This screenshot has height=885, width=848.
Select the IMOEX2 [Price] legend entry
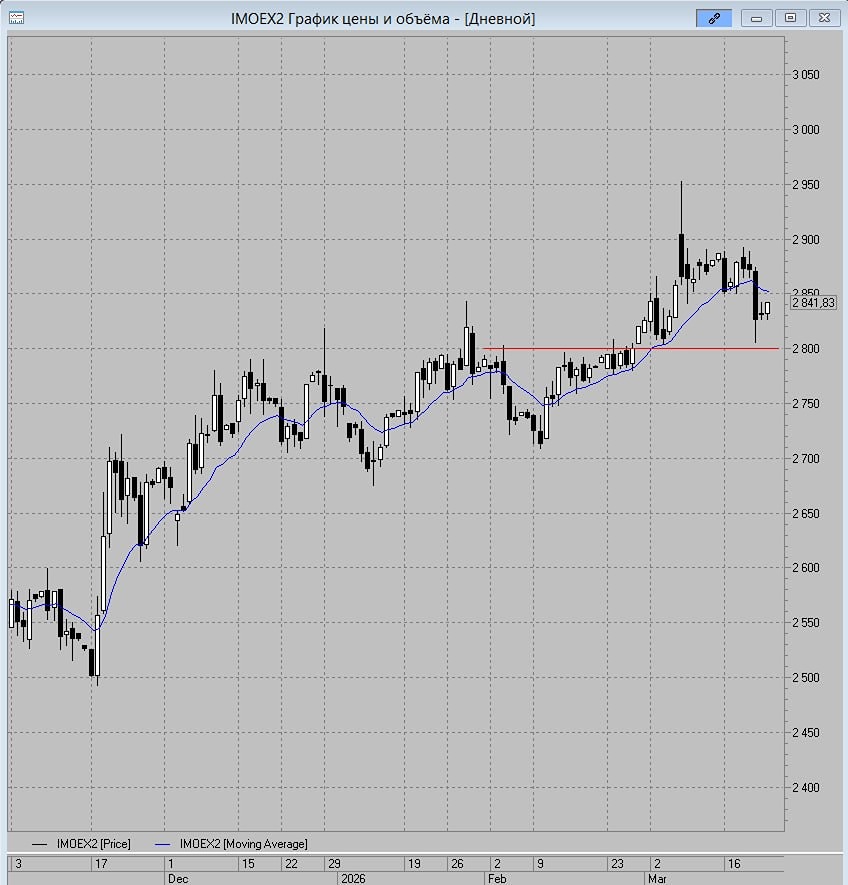point(81,844)
